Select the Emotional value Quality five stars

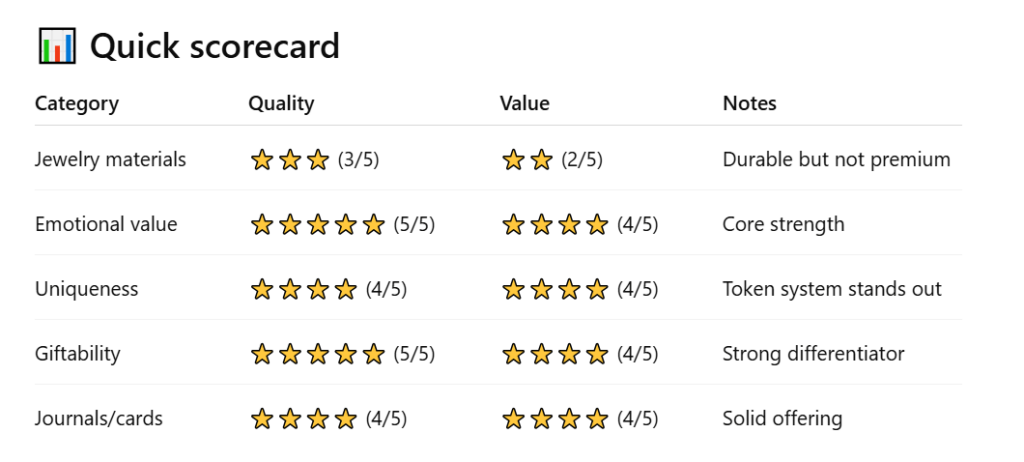[x=317, y=225]
